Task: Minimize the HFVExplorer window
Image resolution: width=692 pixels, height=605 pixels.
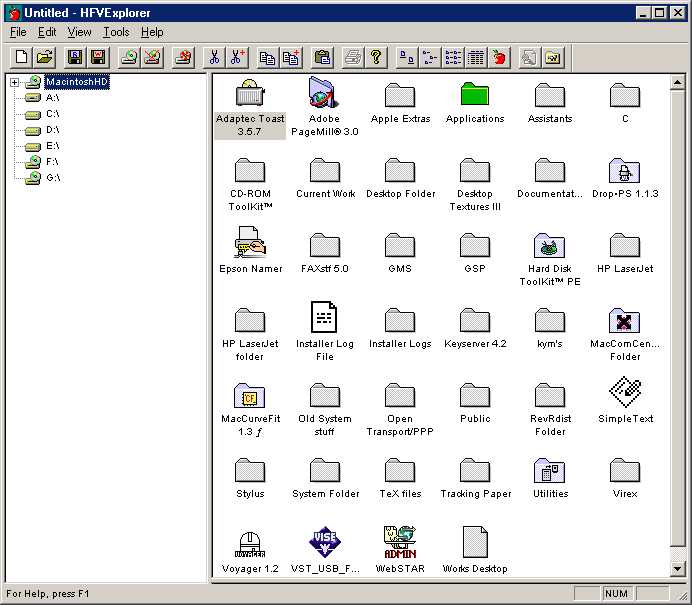Action: pyautogui.click(x=643, y=13)
